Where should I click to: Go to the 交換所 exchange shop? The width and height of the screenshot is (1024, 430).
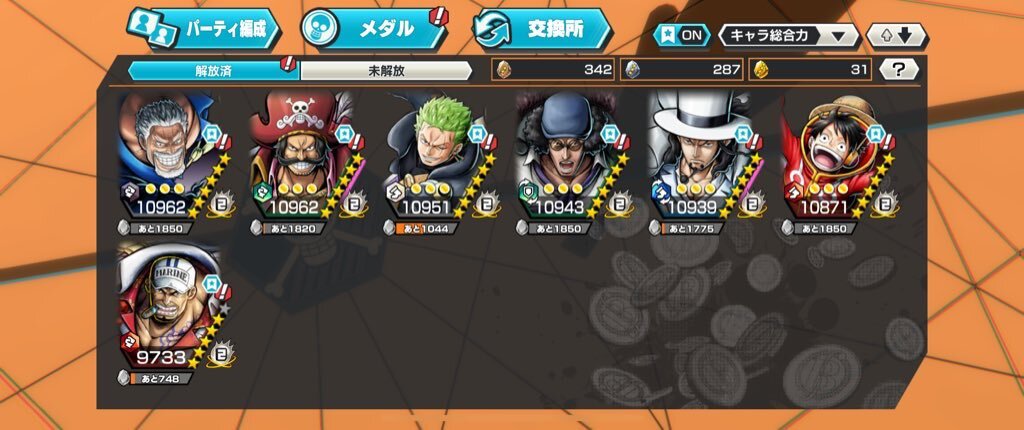pos(543,29)
